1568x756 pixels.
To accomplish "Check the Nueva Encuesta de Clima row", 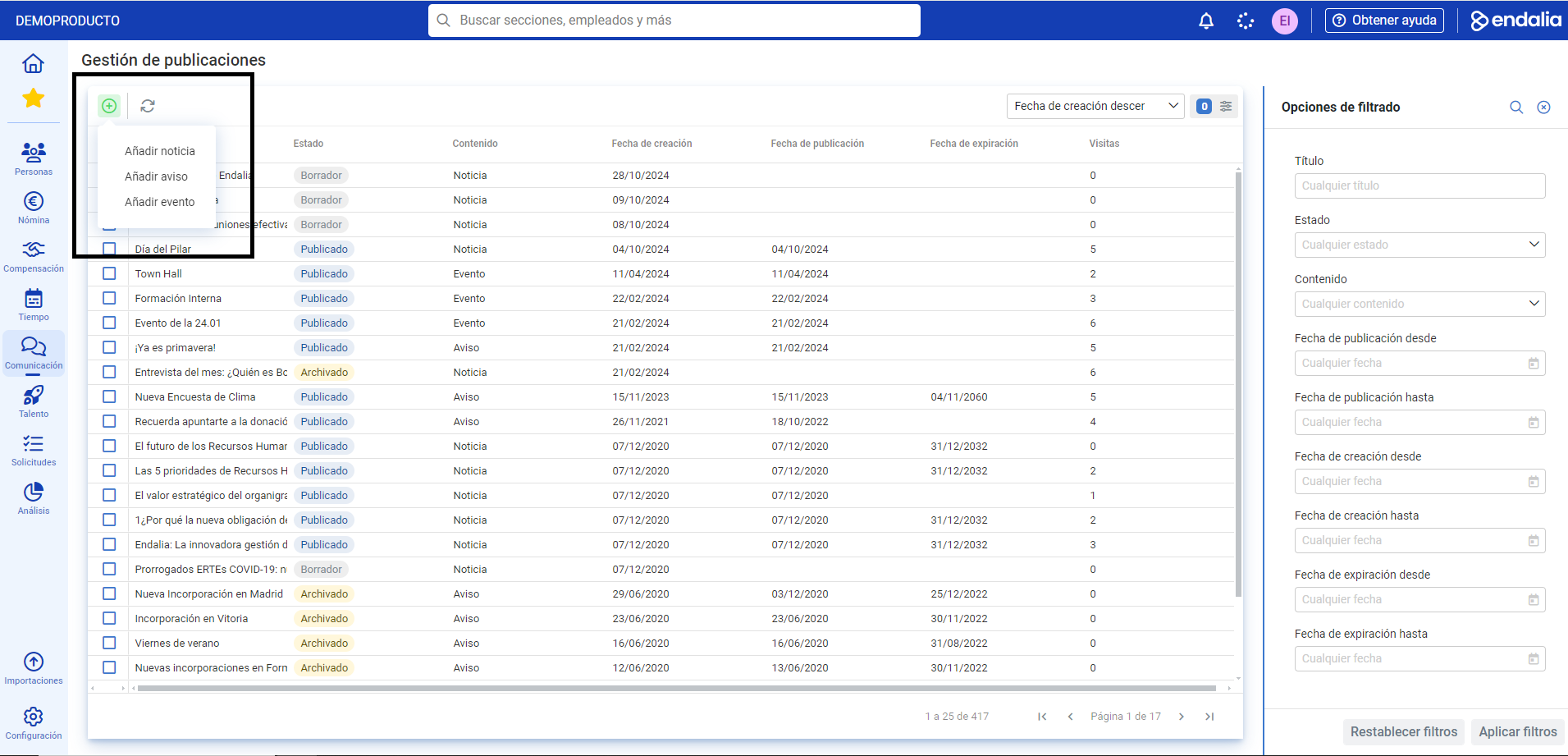I will 109,396.
